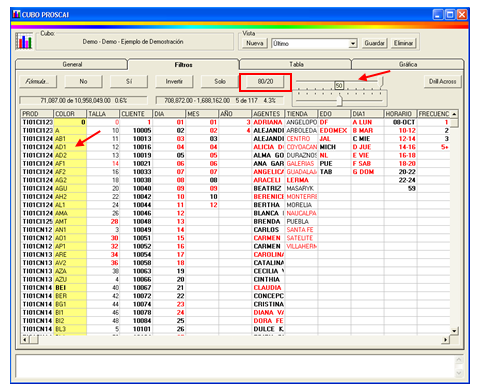Select 5+ in the FRECUENC column

pos(433,147)
